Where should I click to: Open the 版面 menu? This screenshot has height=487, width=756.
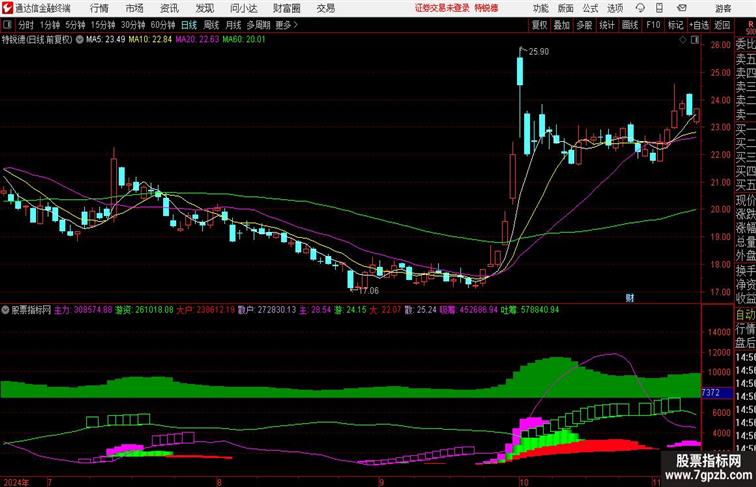[566, 8]
